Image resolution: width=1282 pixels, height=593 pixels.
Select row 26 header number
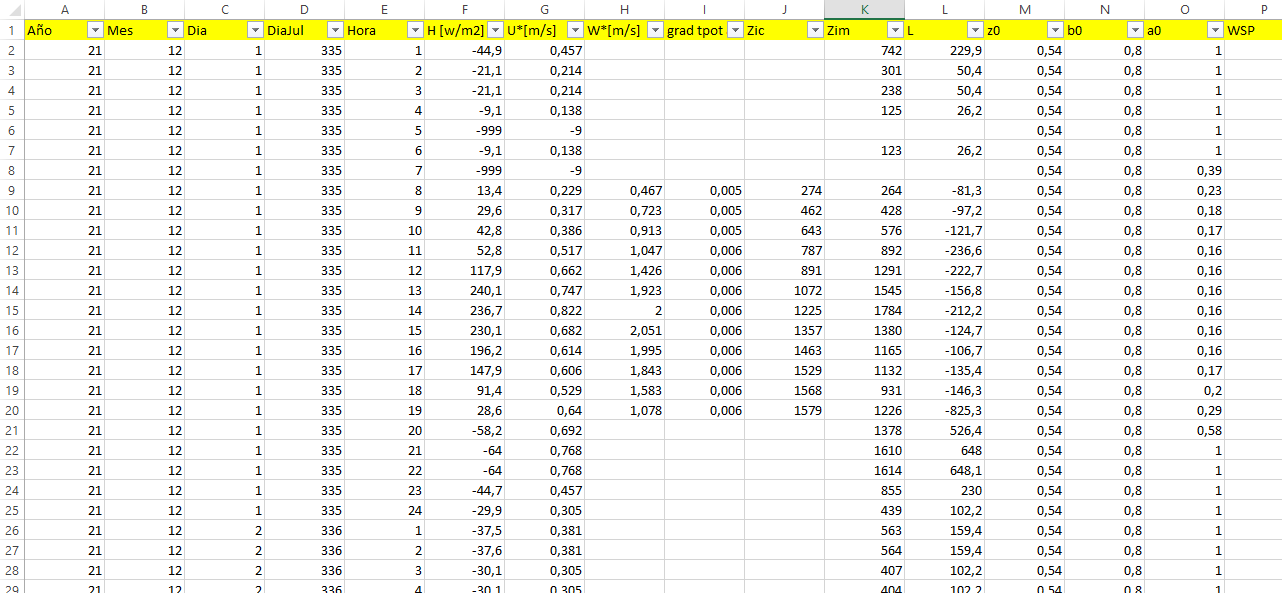tap(11, 530)
